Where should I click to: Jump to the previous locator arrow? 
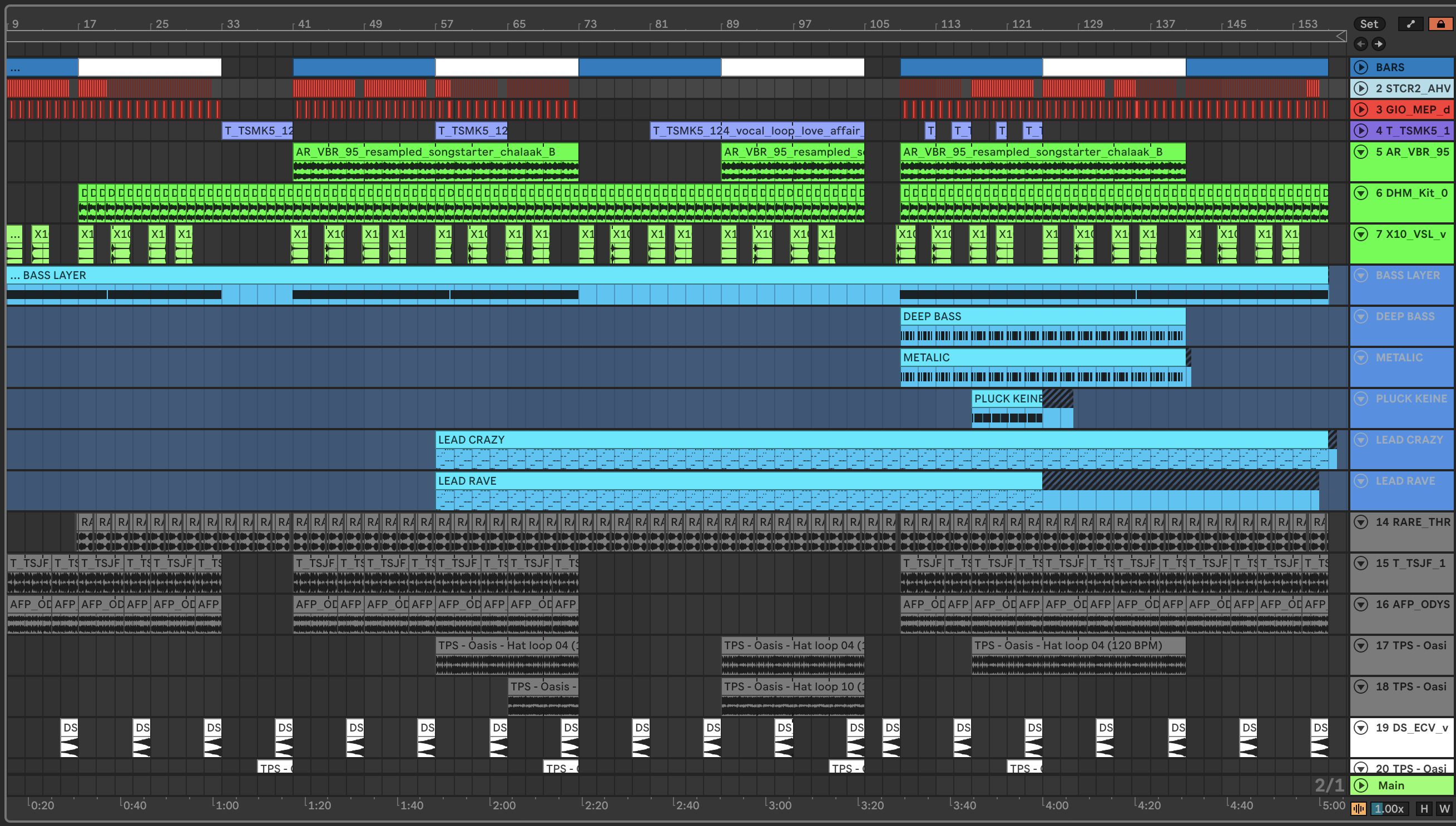click(1361, 44)
